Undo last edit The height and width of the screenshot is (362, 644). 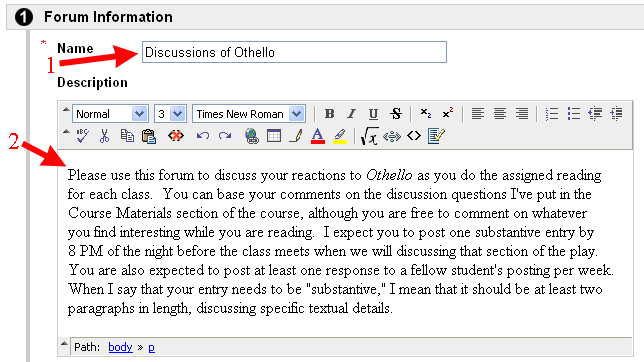coord(202,136)
